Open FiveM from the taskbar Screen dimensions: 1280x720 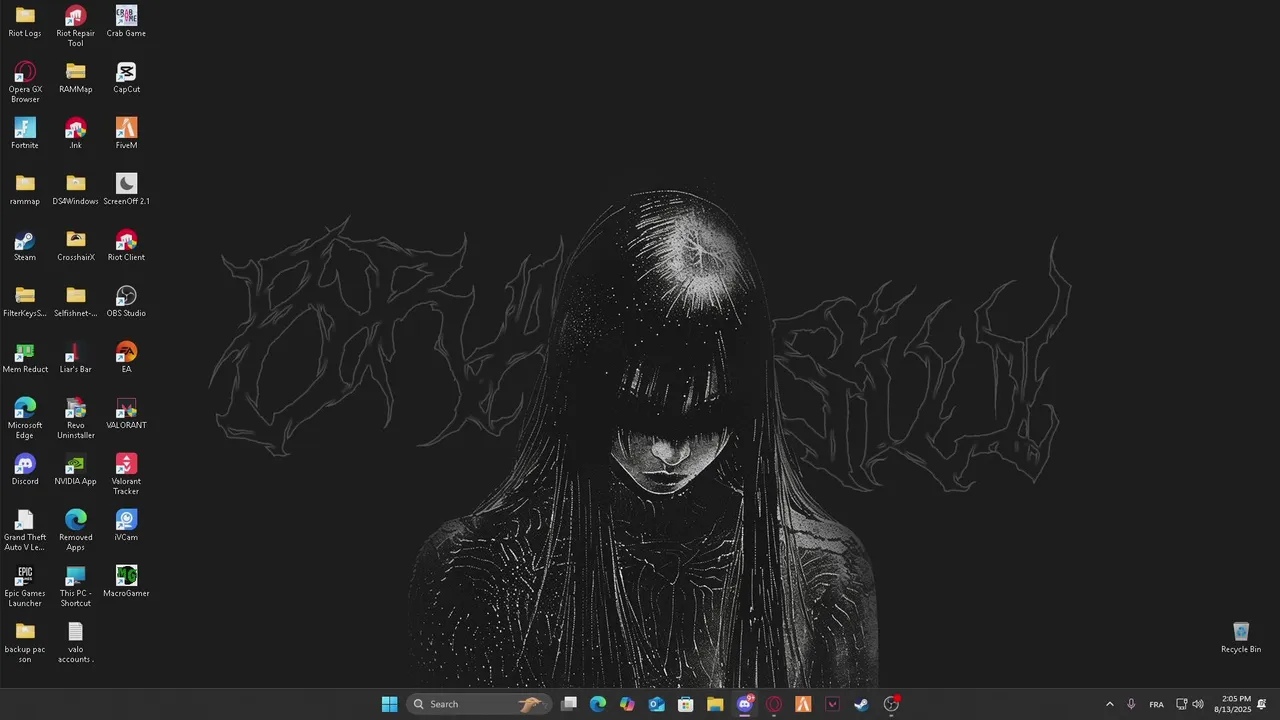pos(803,704)
